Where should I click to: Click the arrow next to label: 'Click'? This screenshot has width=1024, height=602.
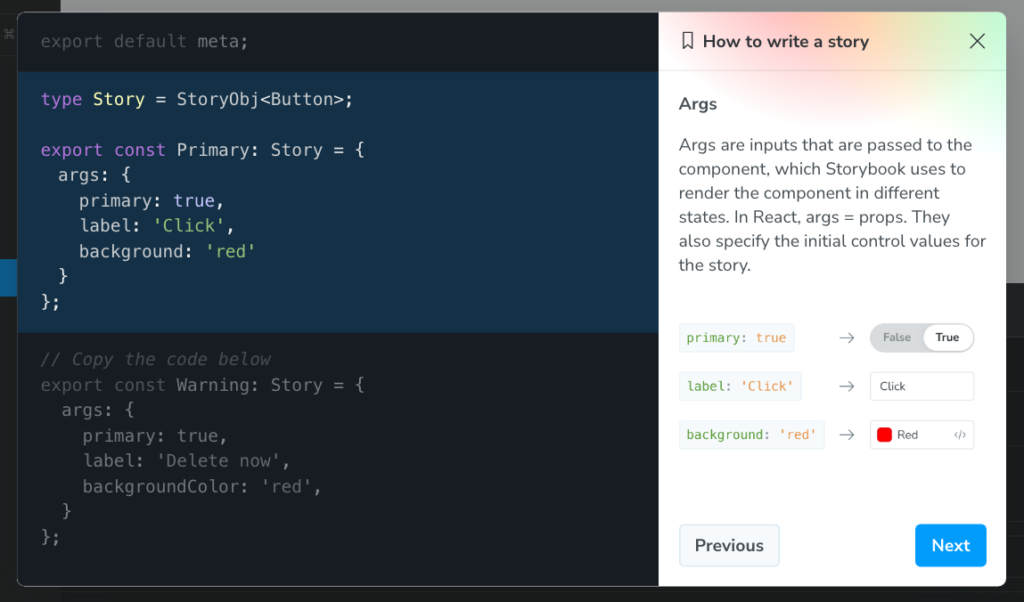(x=847, y=386)
